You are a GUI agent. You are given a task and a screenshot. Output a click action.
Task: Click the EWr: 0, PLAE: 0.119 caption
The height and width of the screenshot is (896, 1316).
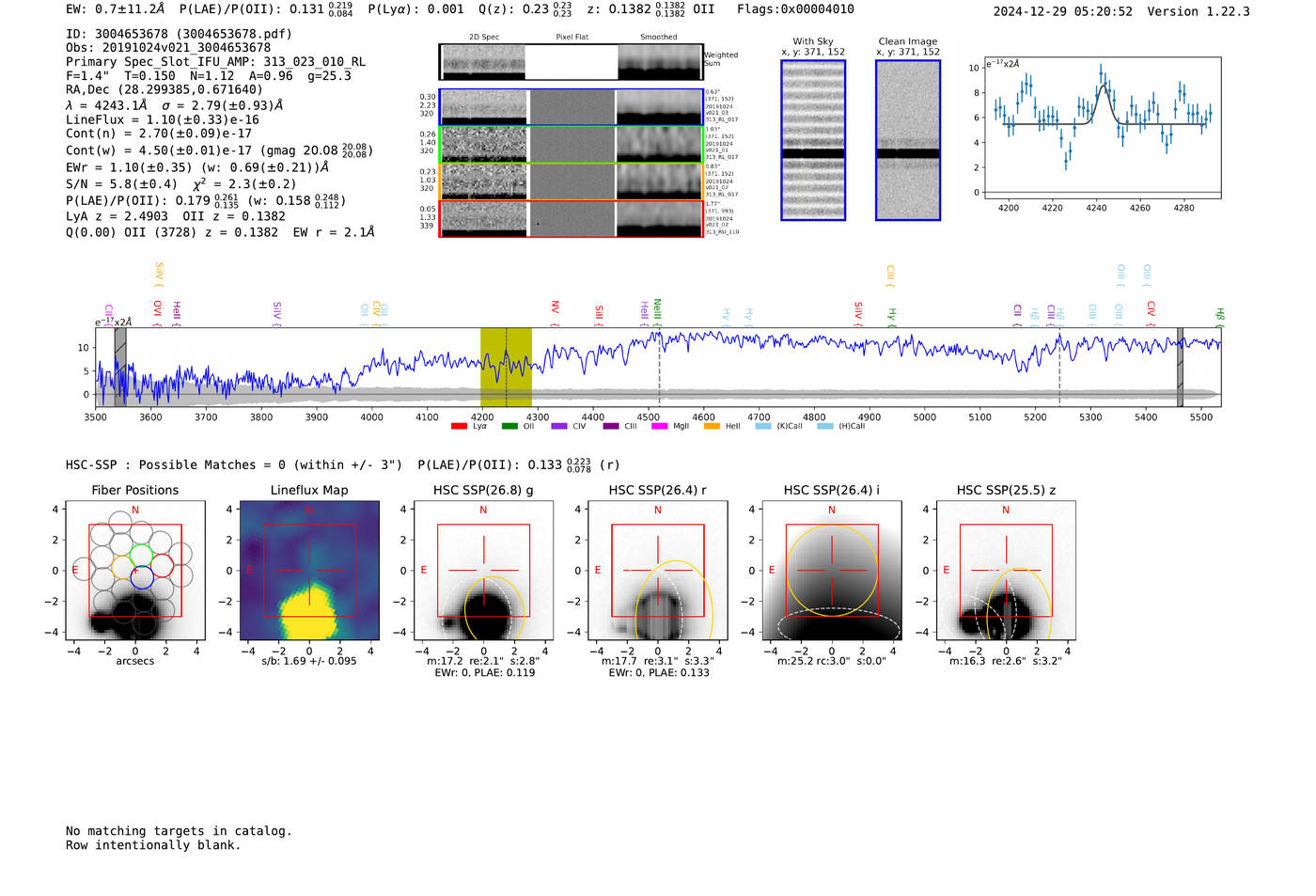coord(483,672)
